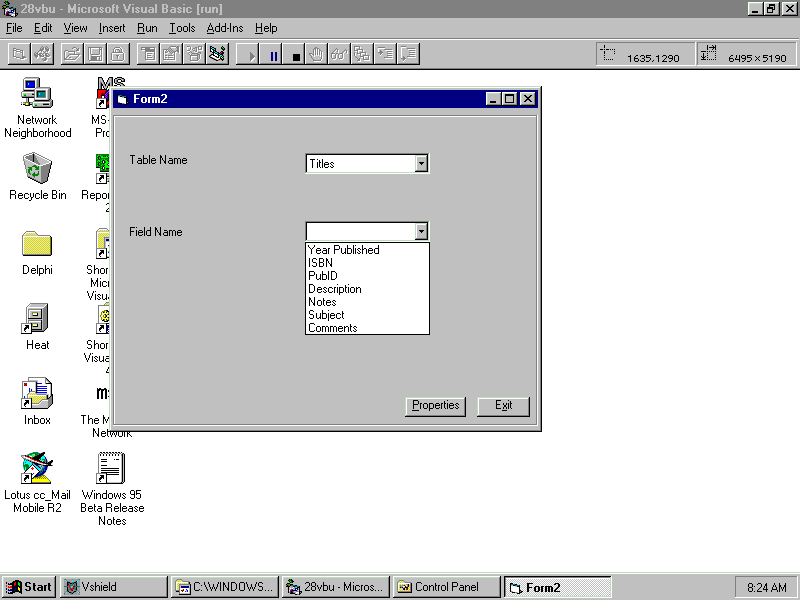Viewport: 800px width, 600px height.
Task: Switch to Control Panel in taskbar
Action: click(446, 587)
